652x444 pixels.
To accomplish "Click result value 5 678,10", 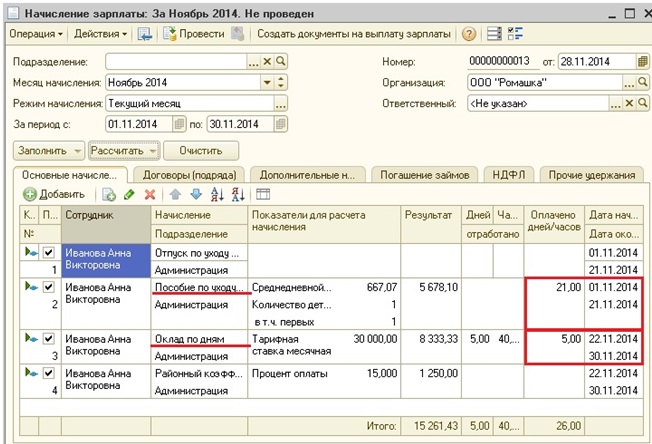I will [438, 287].
